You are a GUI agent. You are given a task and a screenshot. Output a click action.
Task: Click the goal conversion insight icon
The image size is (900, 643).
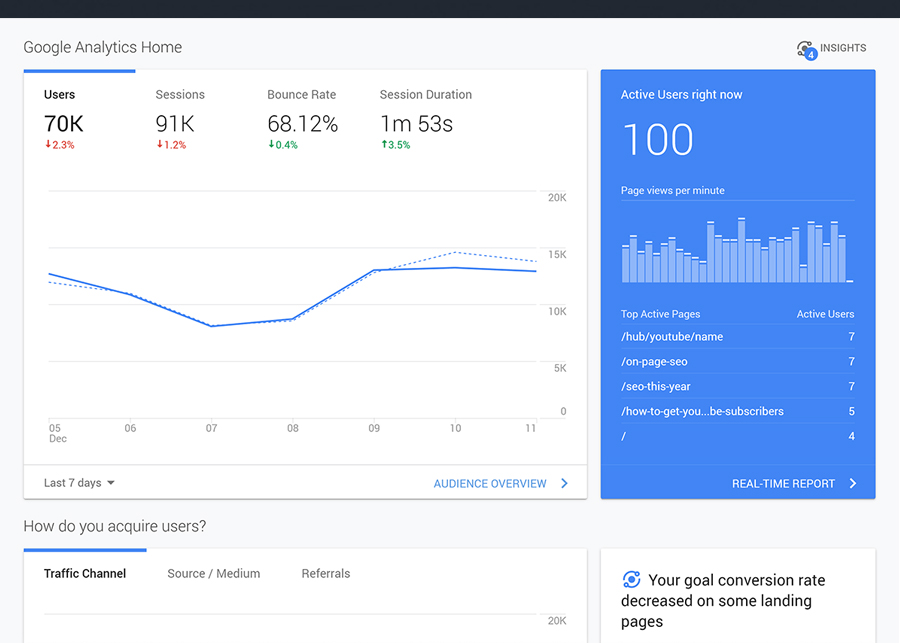(x=631, y=579)
